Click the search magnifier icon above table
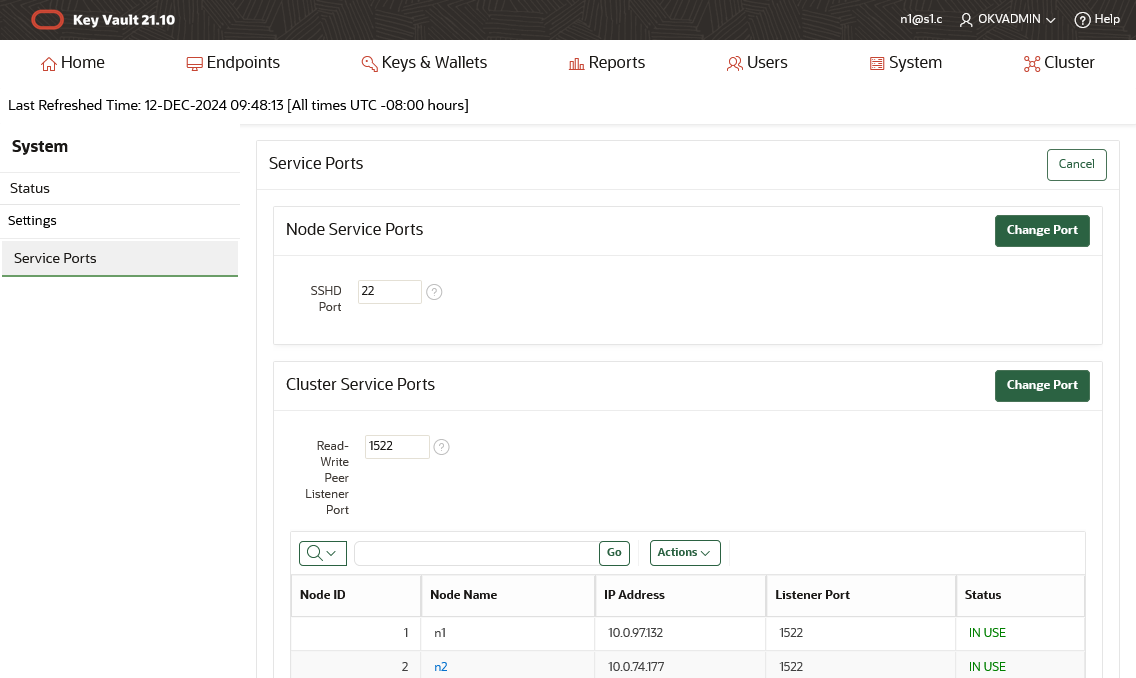The image size is (1136, 678). 316,552
